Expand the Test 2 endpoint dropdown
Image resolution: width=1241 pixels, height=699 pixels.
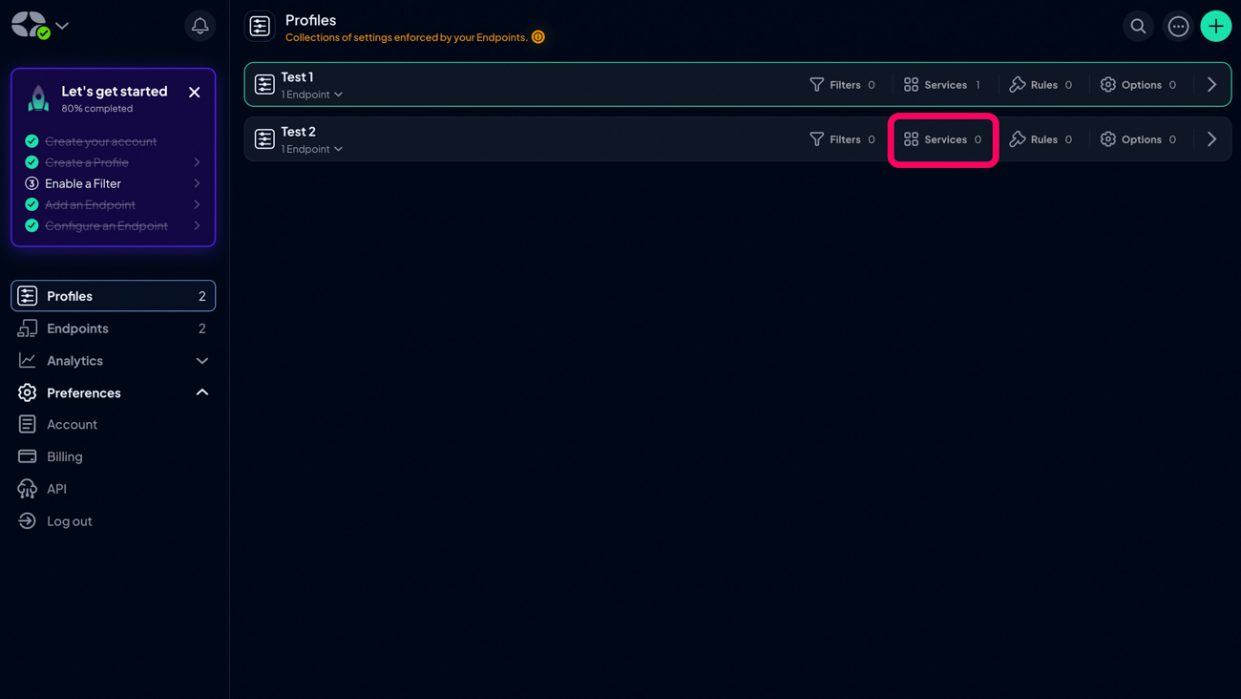[x=311, y=149]
